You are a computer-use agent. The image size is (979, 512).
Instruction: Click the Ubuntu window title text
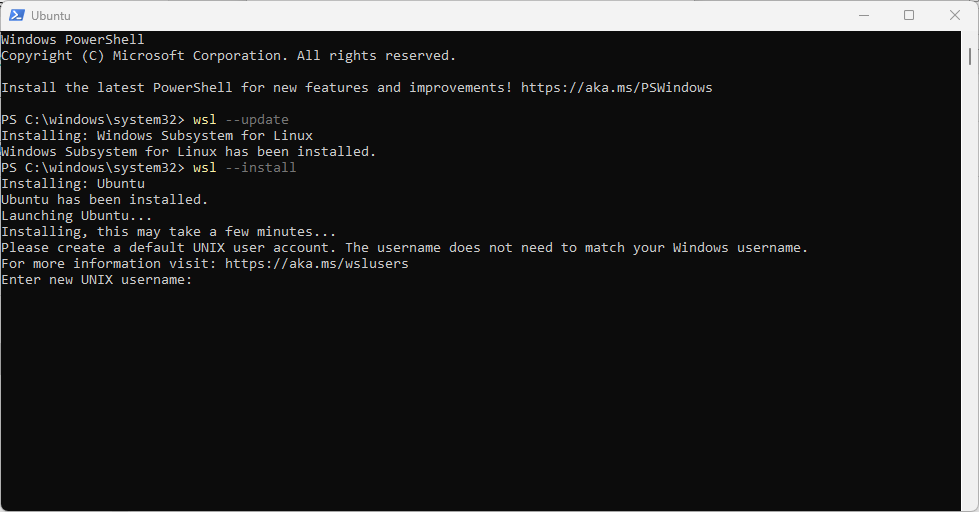point(51,16)
